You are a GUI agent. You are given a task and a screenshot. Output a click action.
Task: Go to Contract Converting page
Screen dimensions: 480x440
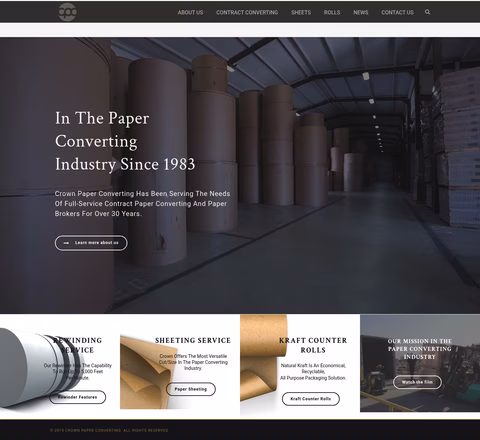coord(247,12)
